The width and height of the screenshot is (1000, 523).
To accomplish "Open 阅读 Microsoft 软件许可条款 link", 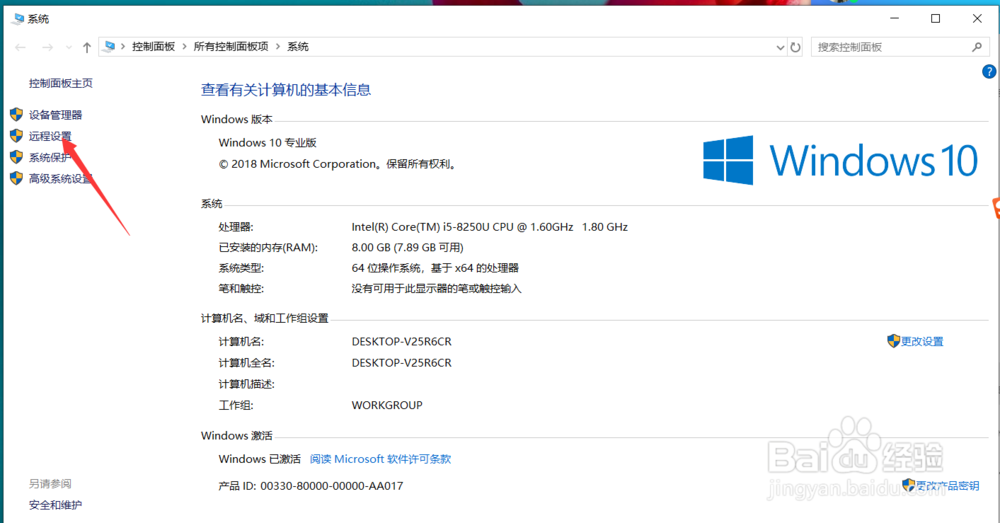I will 380,459.
